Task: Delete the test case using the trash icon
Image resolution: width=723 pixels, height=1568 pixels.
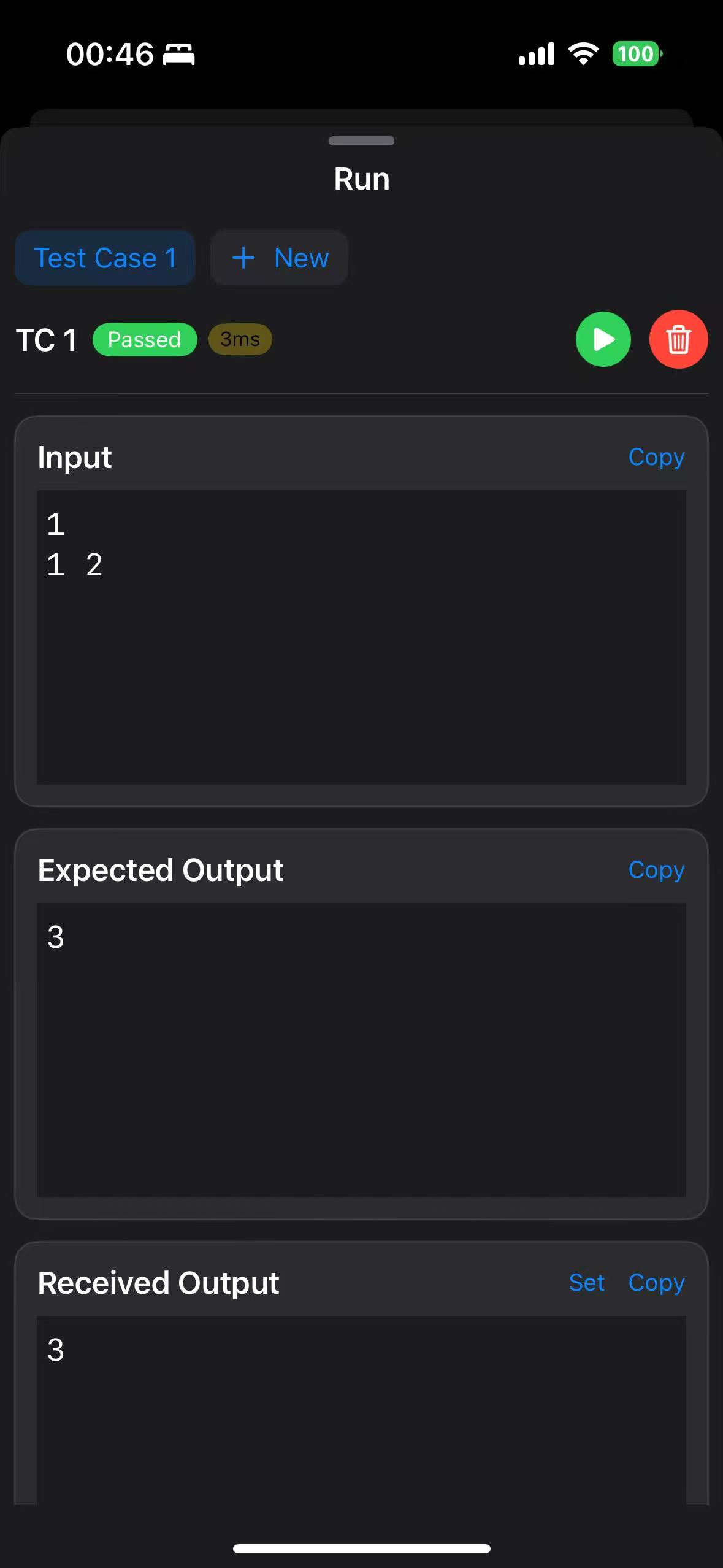Action: point(678,339)
